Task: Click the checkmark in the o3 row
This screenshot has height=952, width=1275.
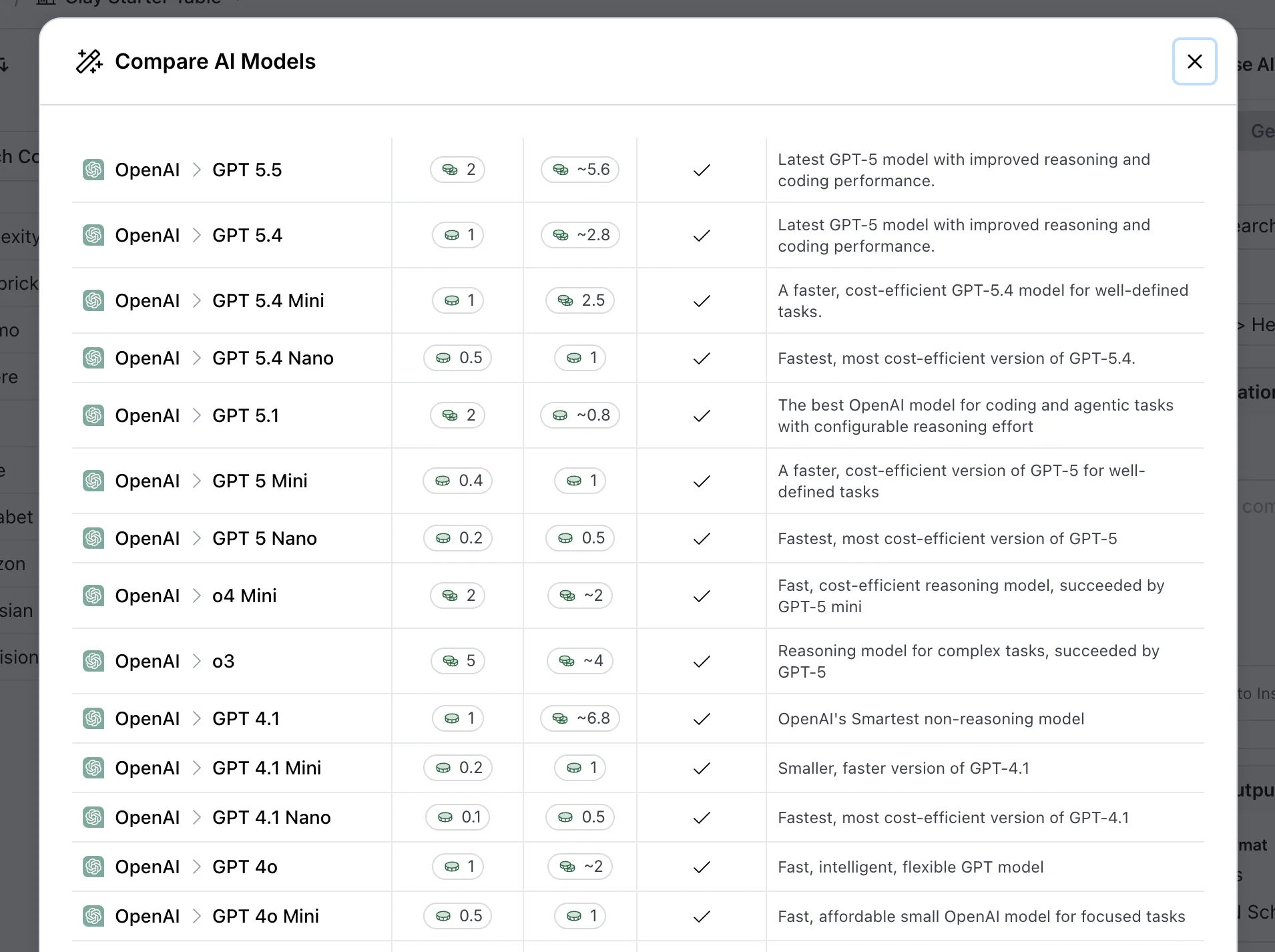Action: [x=702, y=662]
